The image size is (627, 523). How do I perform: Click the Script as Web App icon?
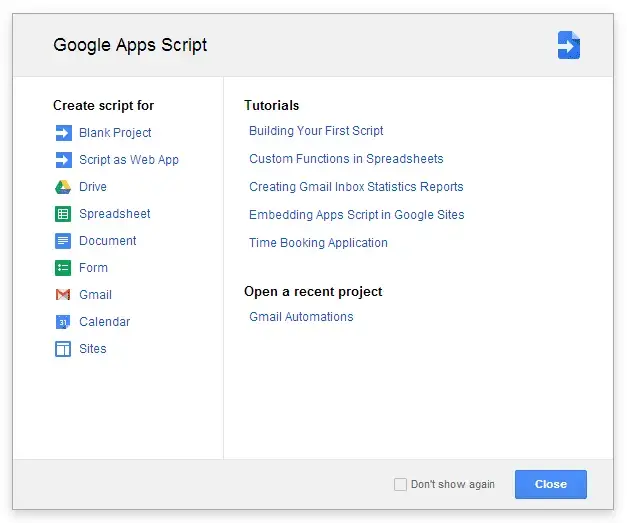click(62, 160)
